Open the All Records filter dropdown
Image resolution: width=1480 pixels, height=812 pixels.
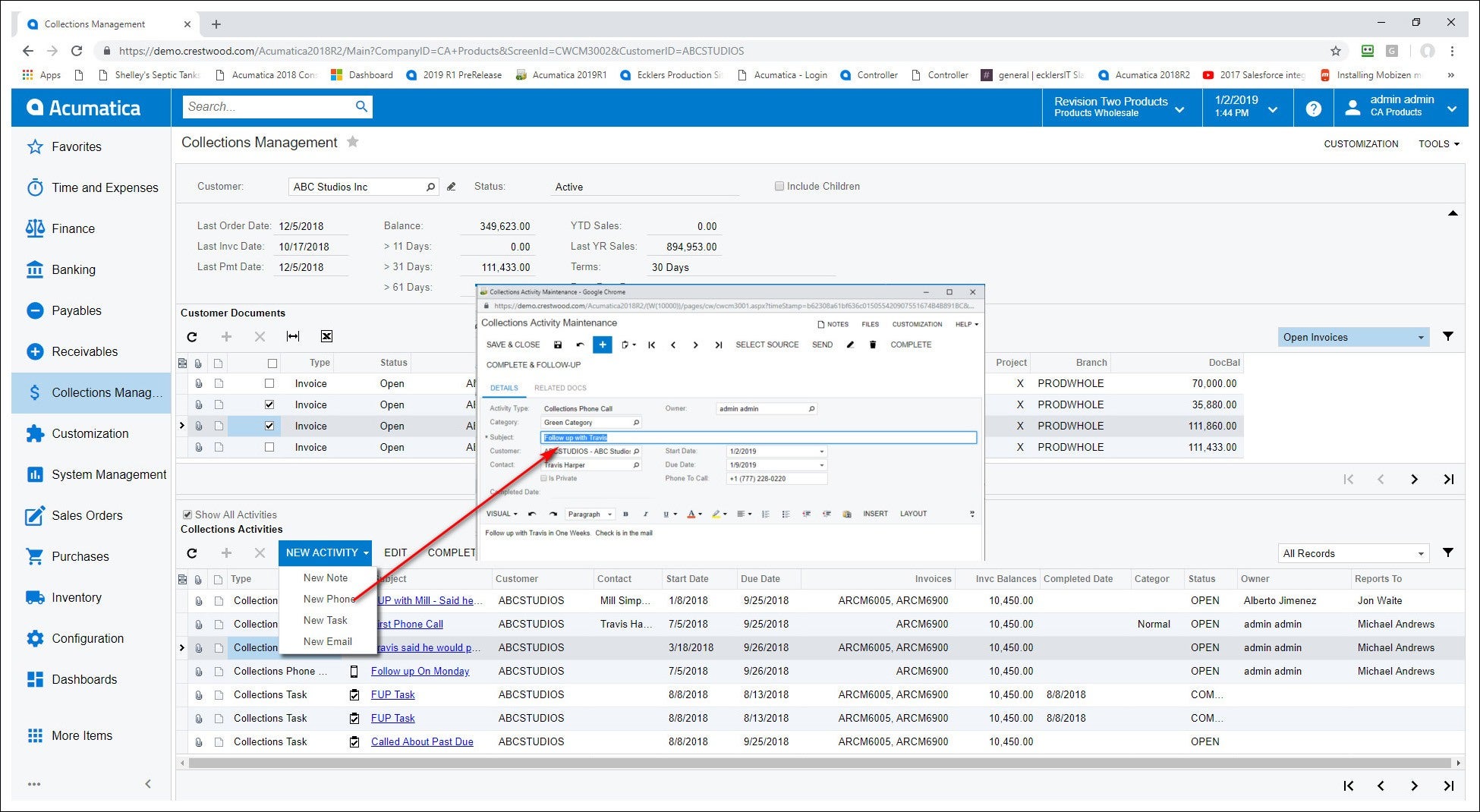coord(1353,553)
